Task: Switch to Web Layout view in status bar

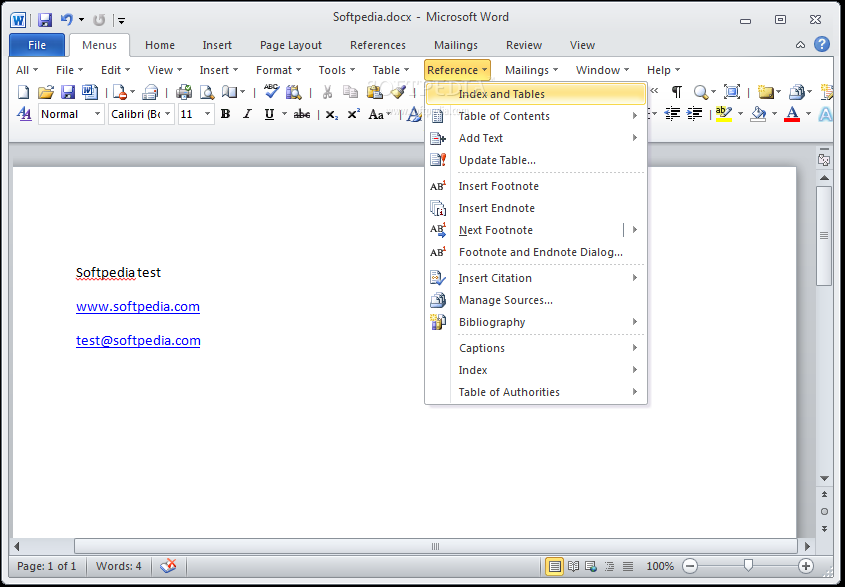Action: tap(591, 567)
